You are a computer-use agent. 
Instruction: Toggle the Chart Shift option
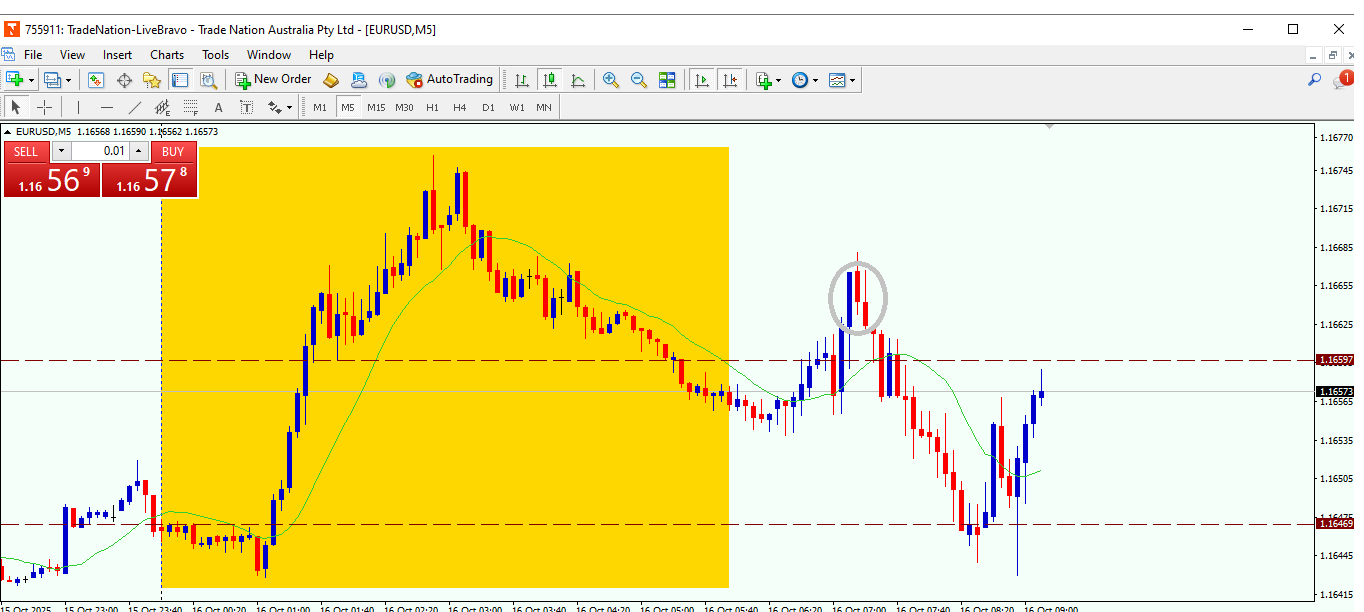730,80
